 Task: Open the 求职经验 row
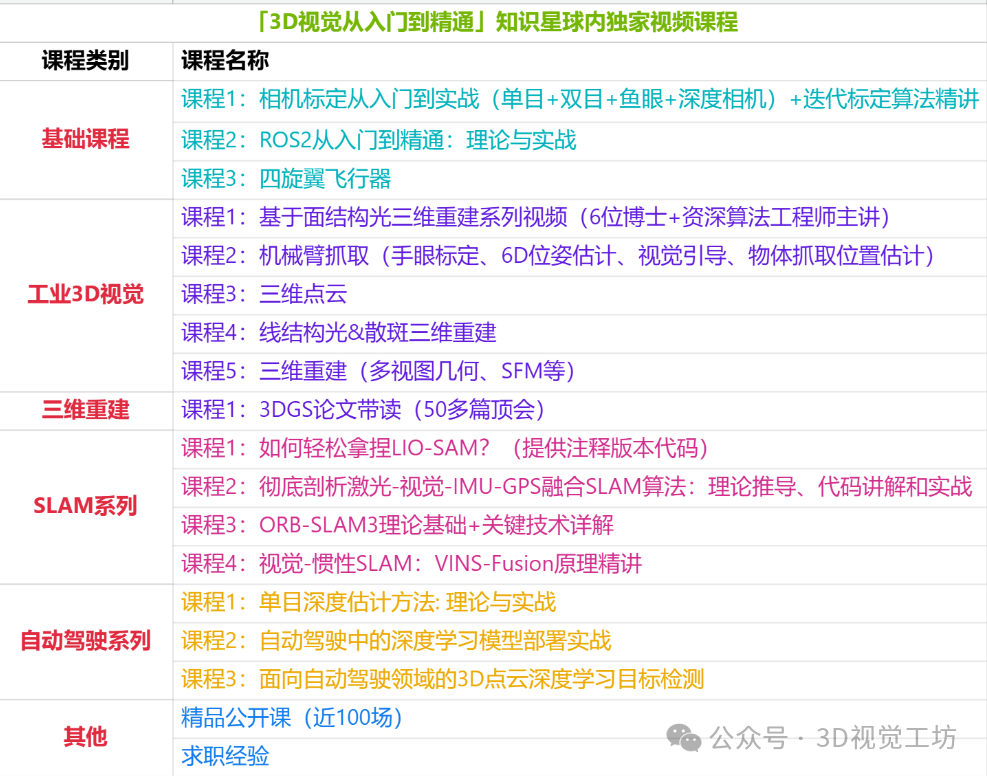580,757
